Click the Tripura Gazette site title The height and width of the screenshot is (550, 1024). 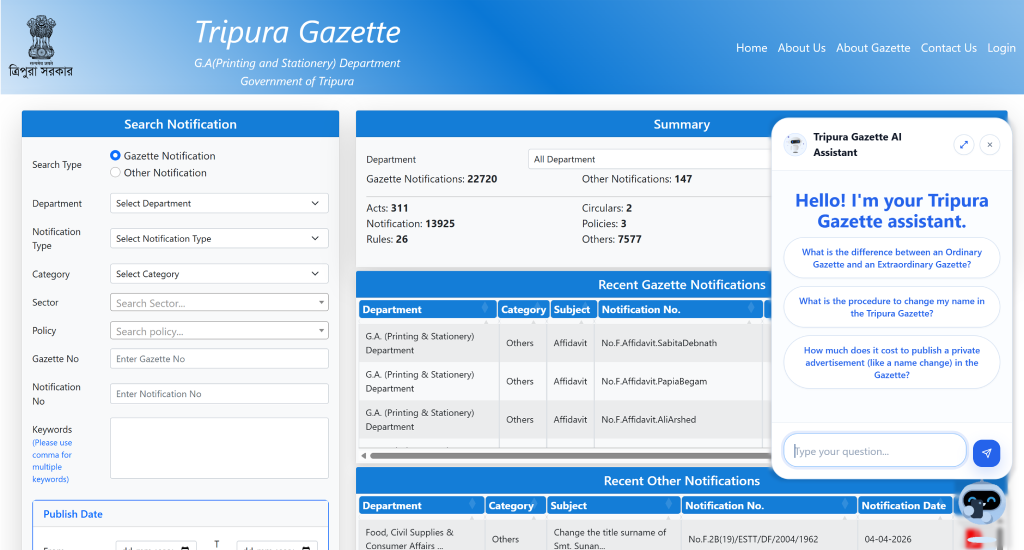click(x=297, y=32)
